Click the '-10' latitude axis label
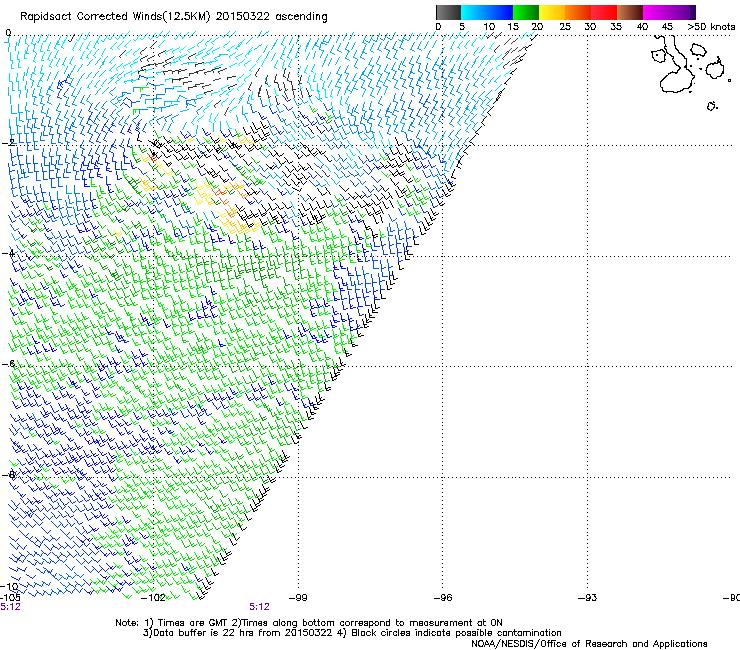 coord(9,586)
